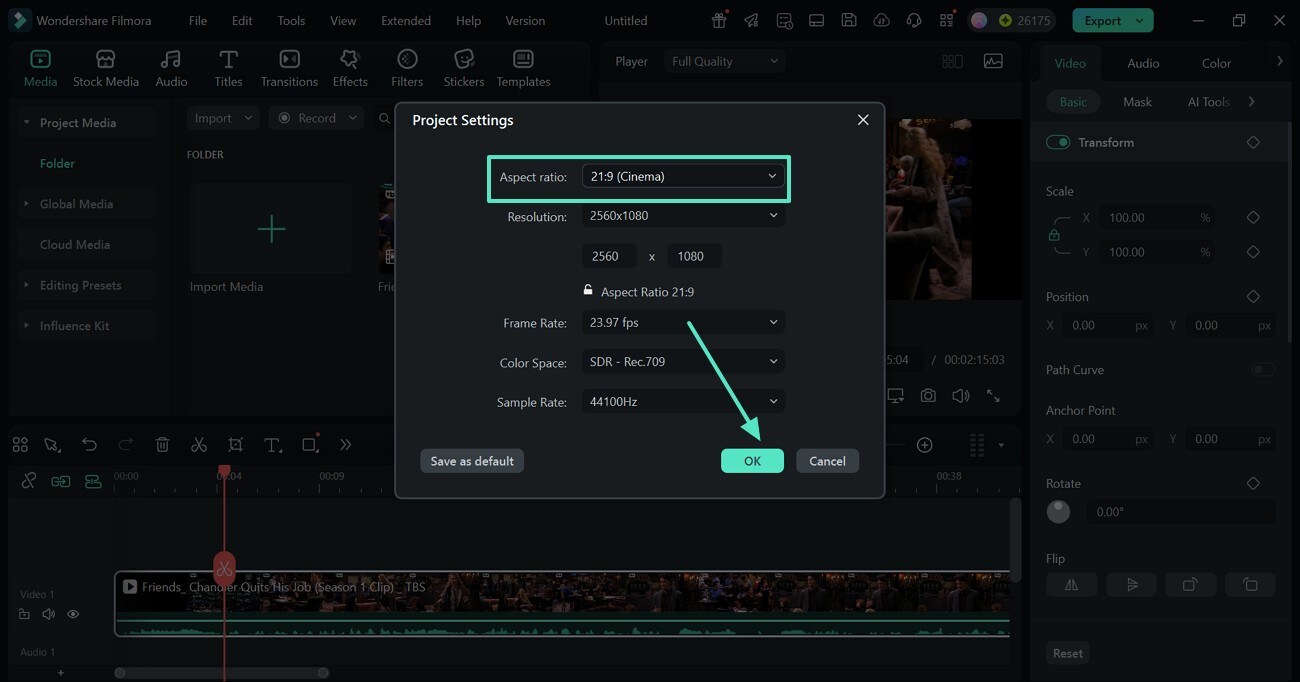
Task: Click the gift icon in the top bar
Action: (x=718, y=20)
